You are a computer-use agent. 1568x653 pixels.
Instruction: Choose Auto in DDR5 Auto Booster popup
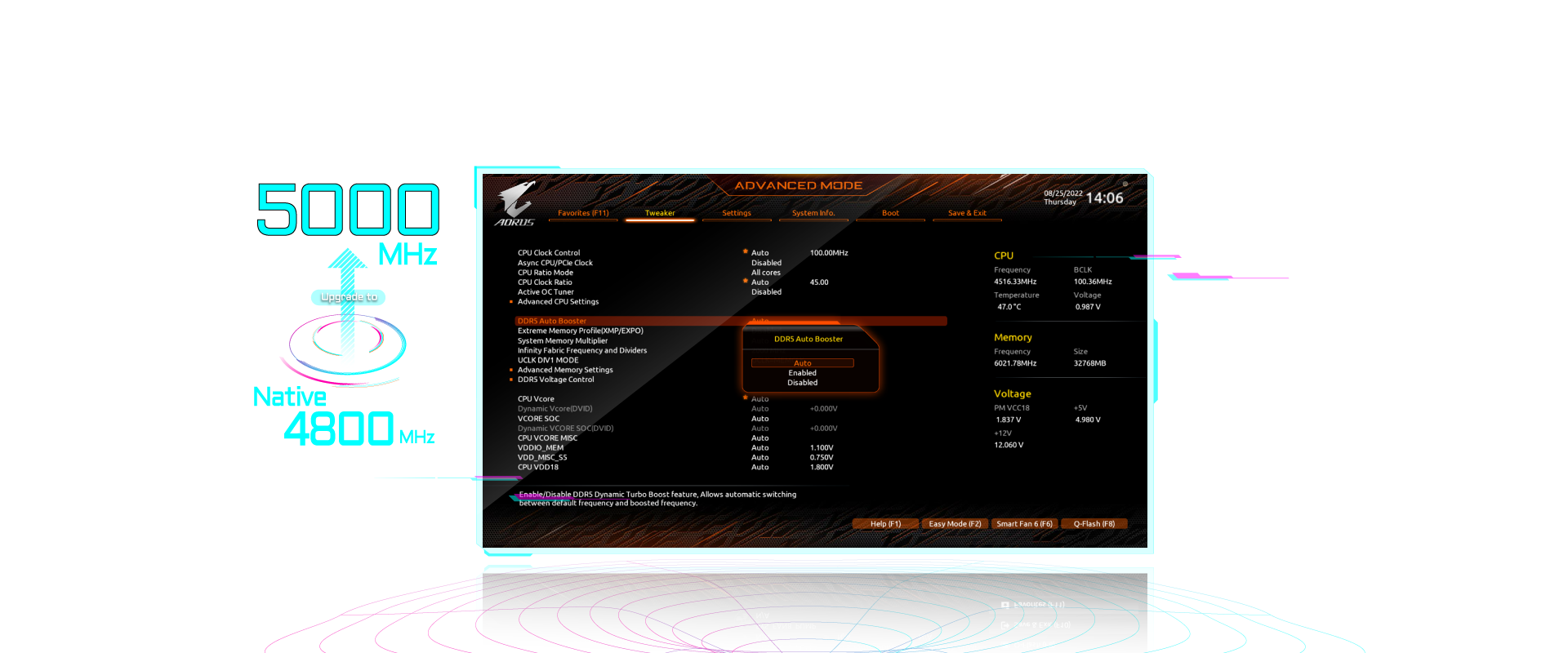(x=803, y=363)
